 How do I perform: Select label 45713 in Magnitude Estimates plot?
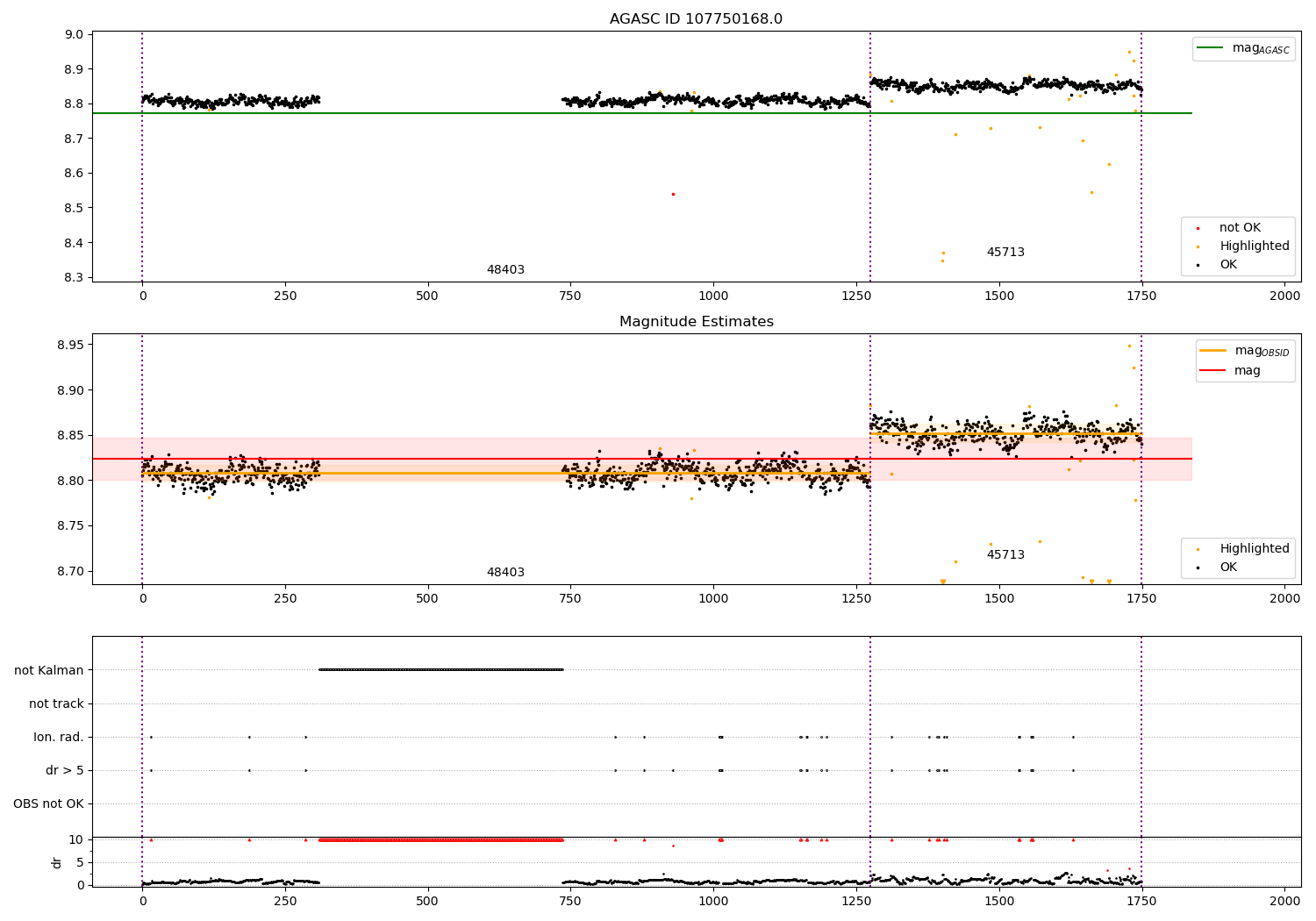coord(1005,555)
